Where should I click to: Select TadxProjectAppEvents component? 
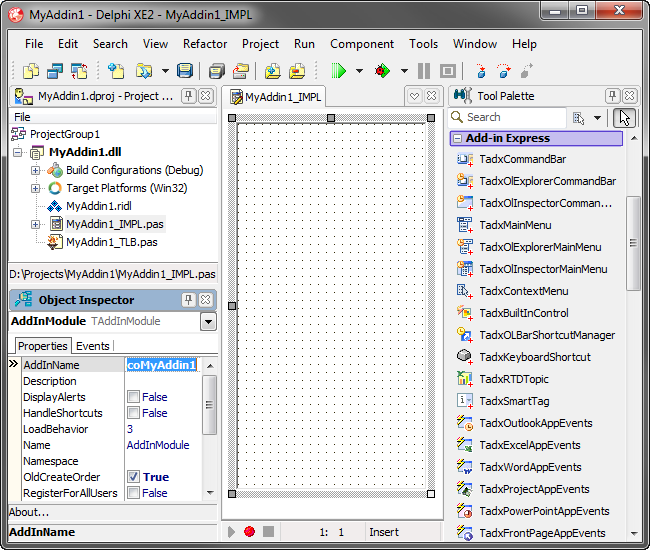click(x=534, y=489)
